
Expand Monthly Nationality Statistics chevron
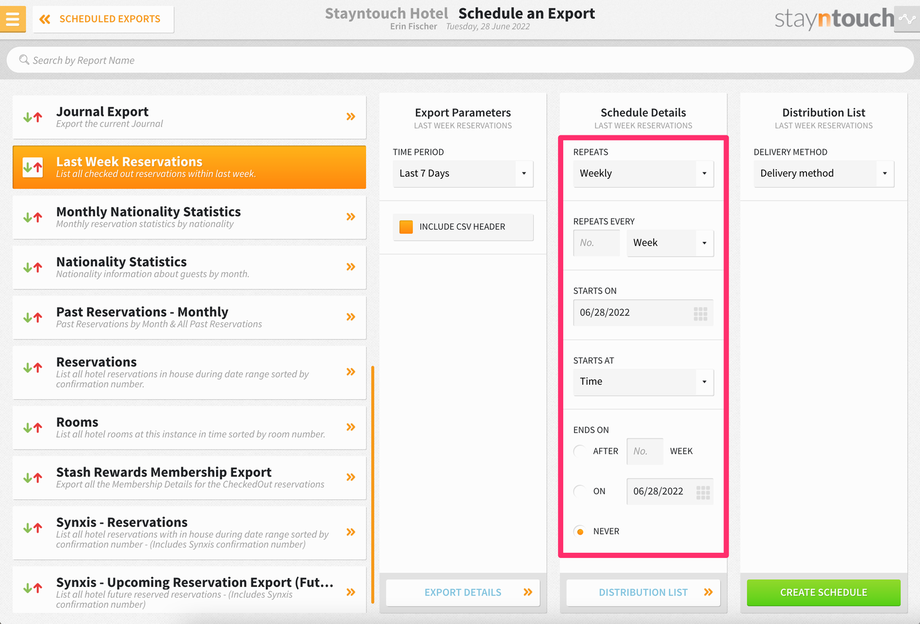[351, 216]
